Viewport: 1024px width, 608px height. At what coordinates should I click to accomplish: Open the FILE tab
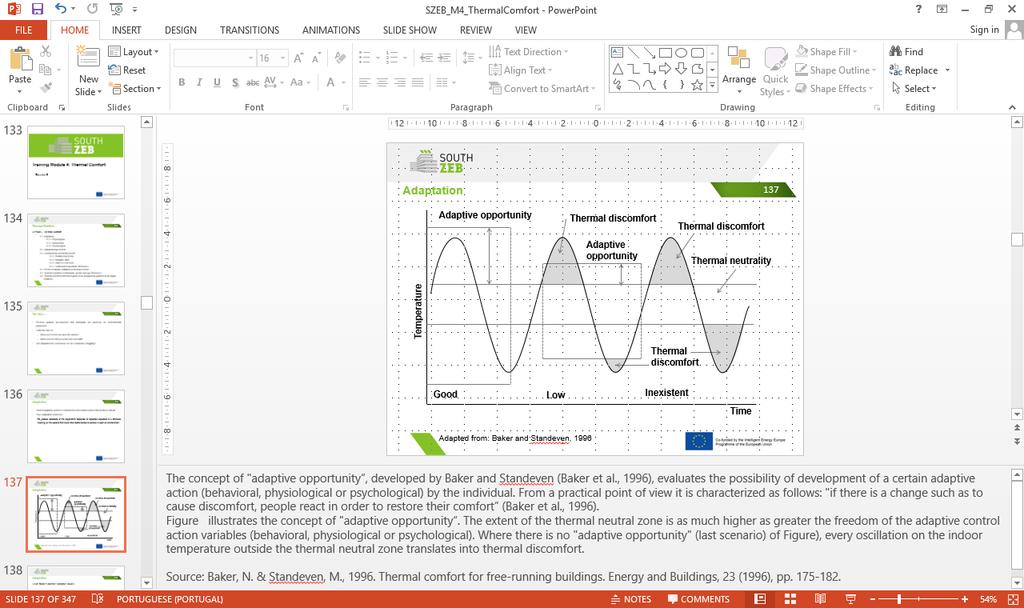click(24, 30)
